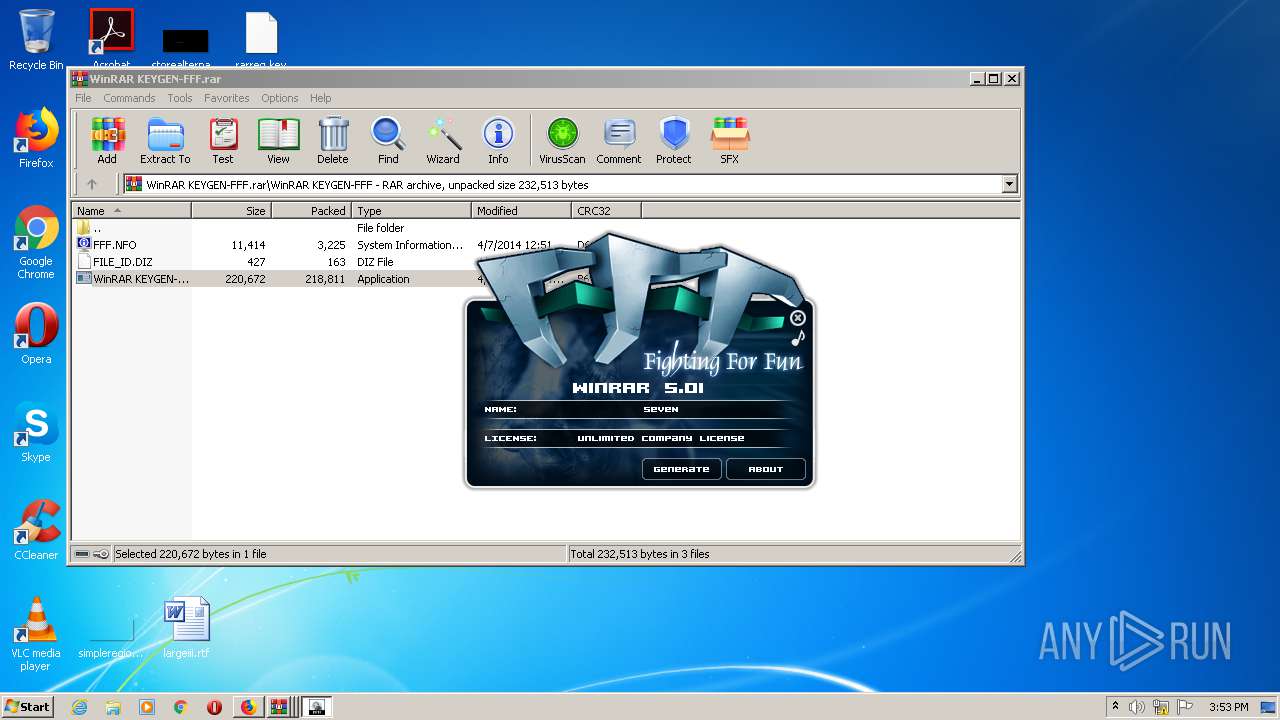Open the File menu
Screen dimensions: 1280x720
pyautogui.click(x=83, y=98)
